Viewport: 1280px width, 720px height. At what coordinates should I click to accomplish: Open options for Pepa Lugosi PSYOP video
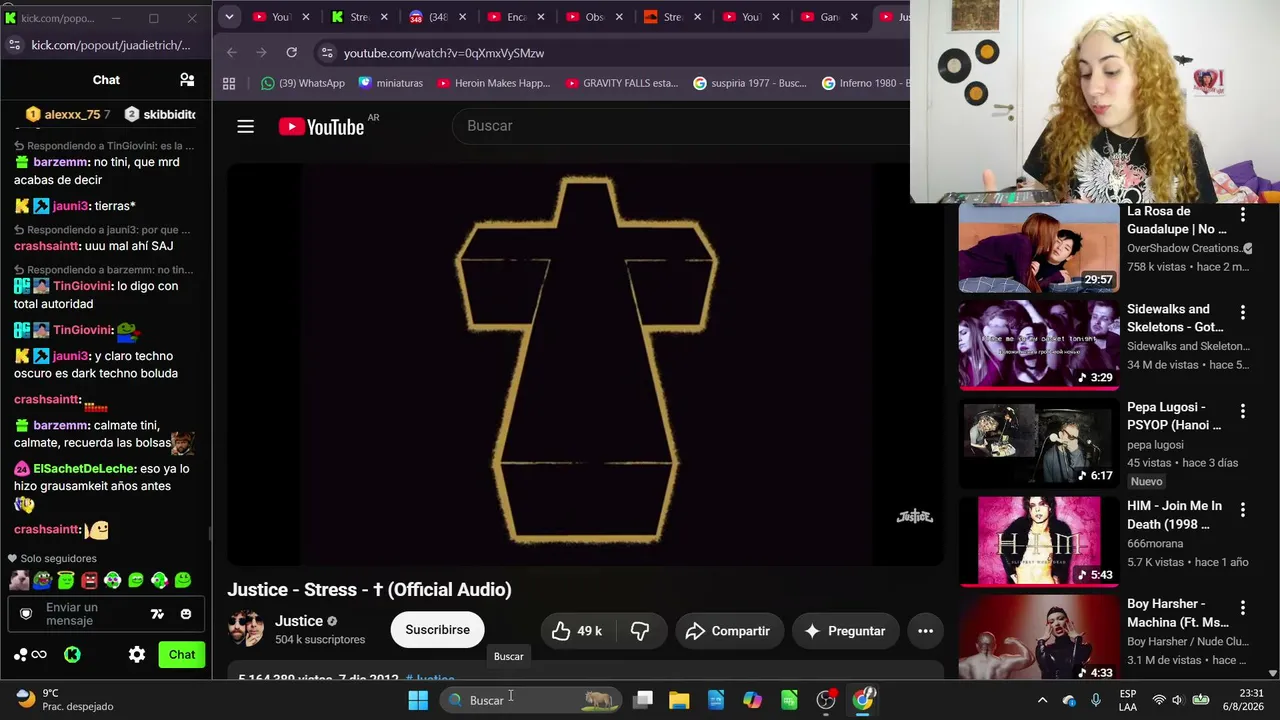(1243, 411)
